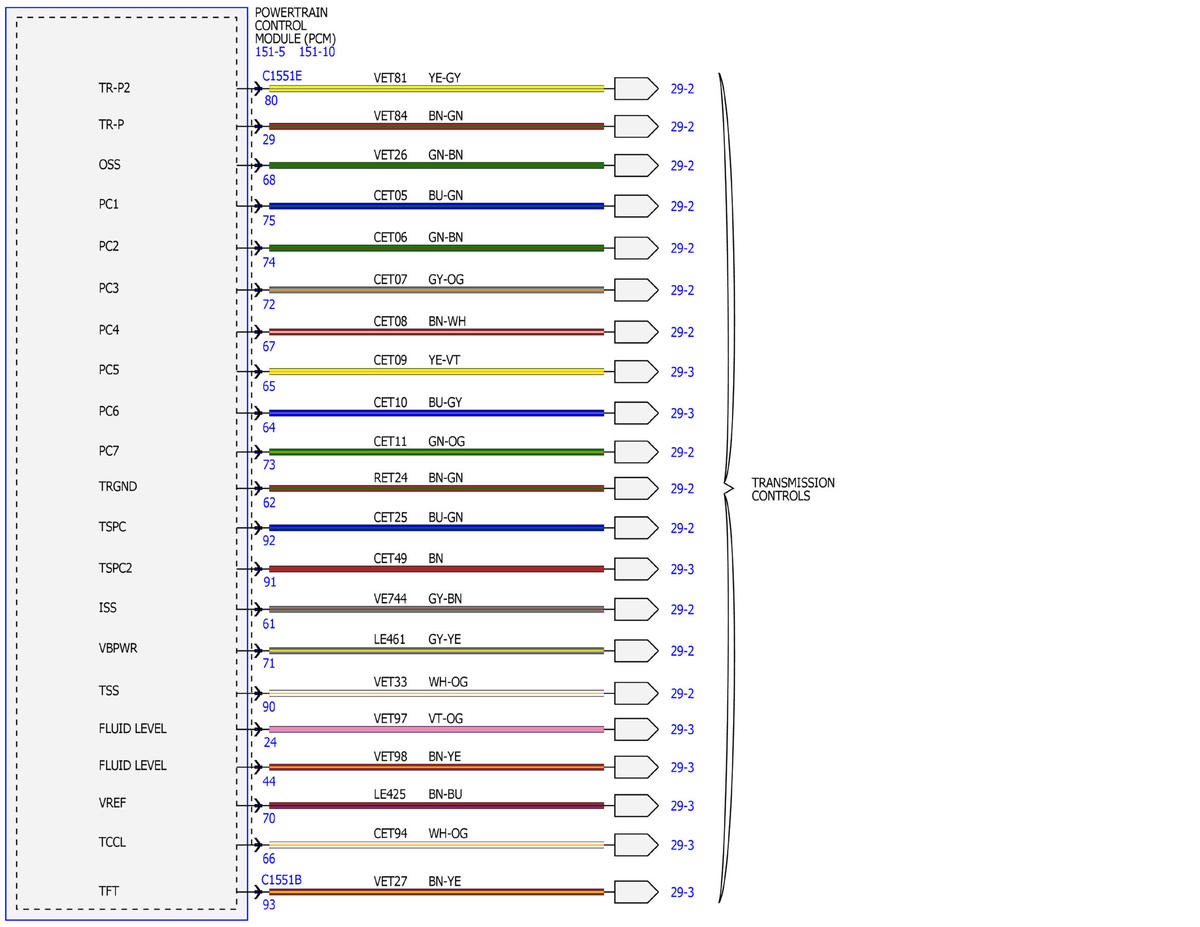Select the off-page arrow for VET84 wire
The width and height of the screenshot is (1200, 927).
[636, 127]
